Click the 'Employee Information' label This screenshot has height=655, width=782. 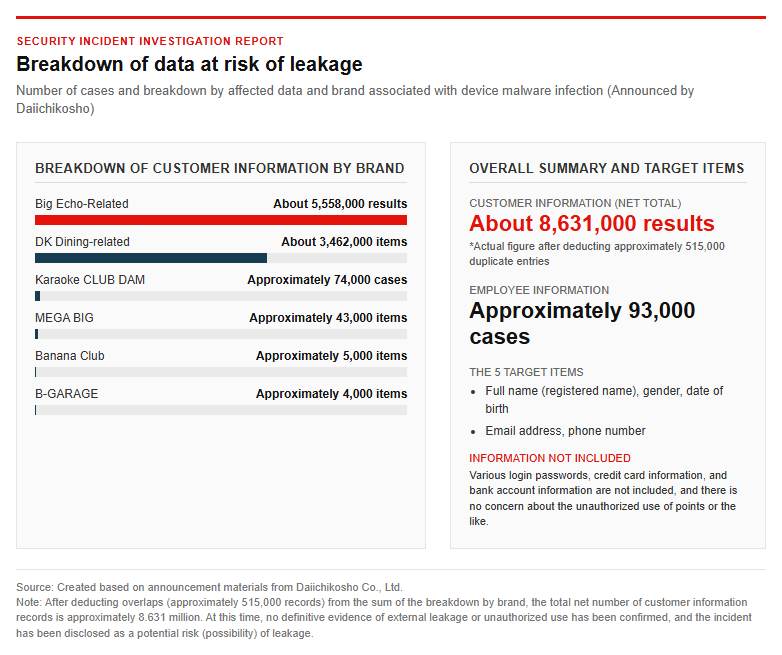539,290
